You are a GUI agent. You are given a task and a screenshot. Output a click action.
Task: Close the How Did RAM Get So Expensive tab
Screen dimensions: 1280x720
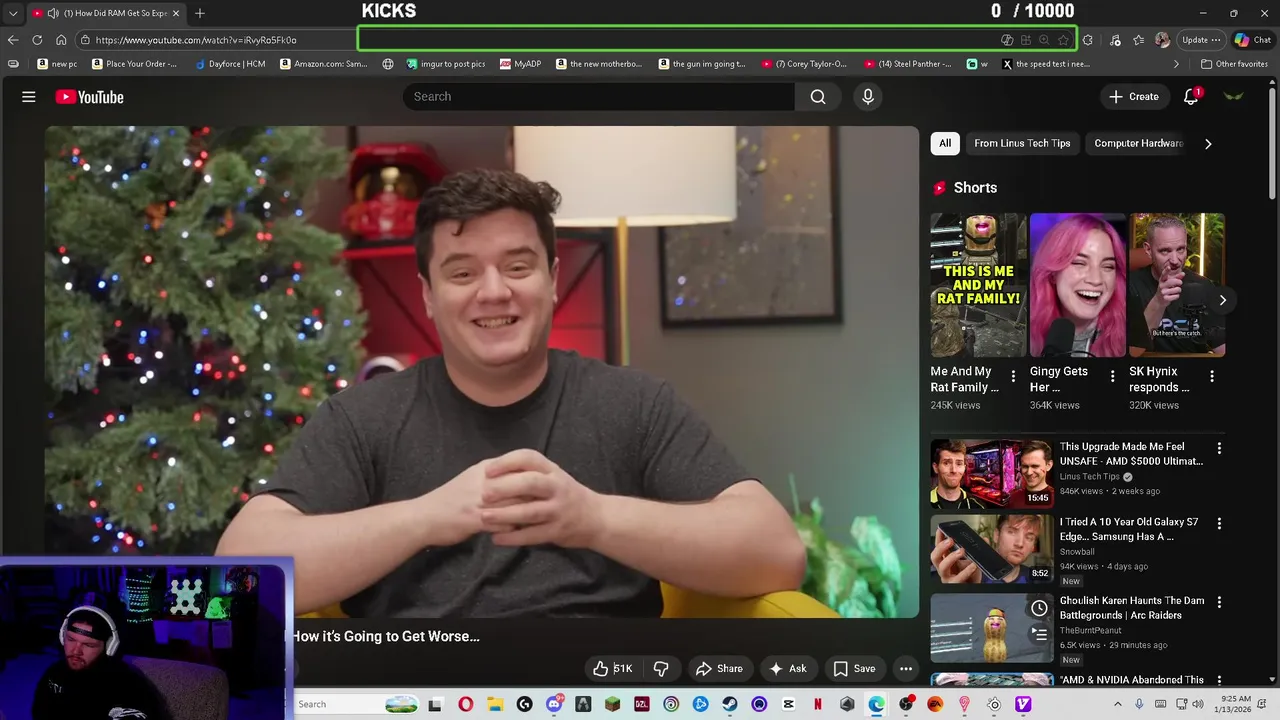tap(176, 13)
